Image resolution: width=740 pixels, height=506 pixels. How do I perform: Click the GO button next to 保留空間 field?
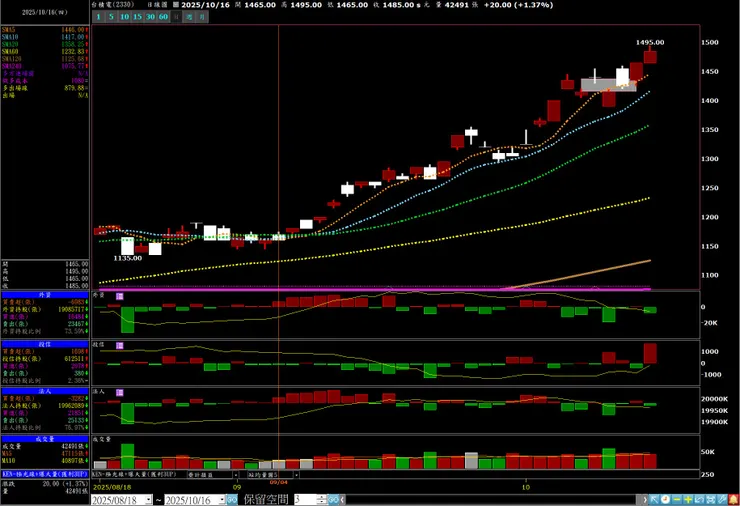click(334, 499)
